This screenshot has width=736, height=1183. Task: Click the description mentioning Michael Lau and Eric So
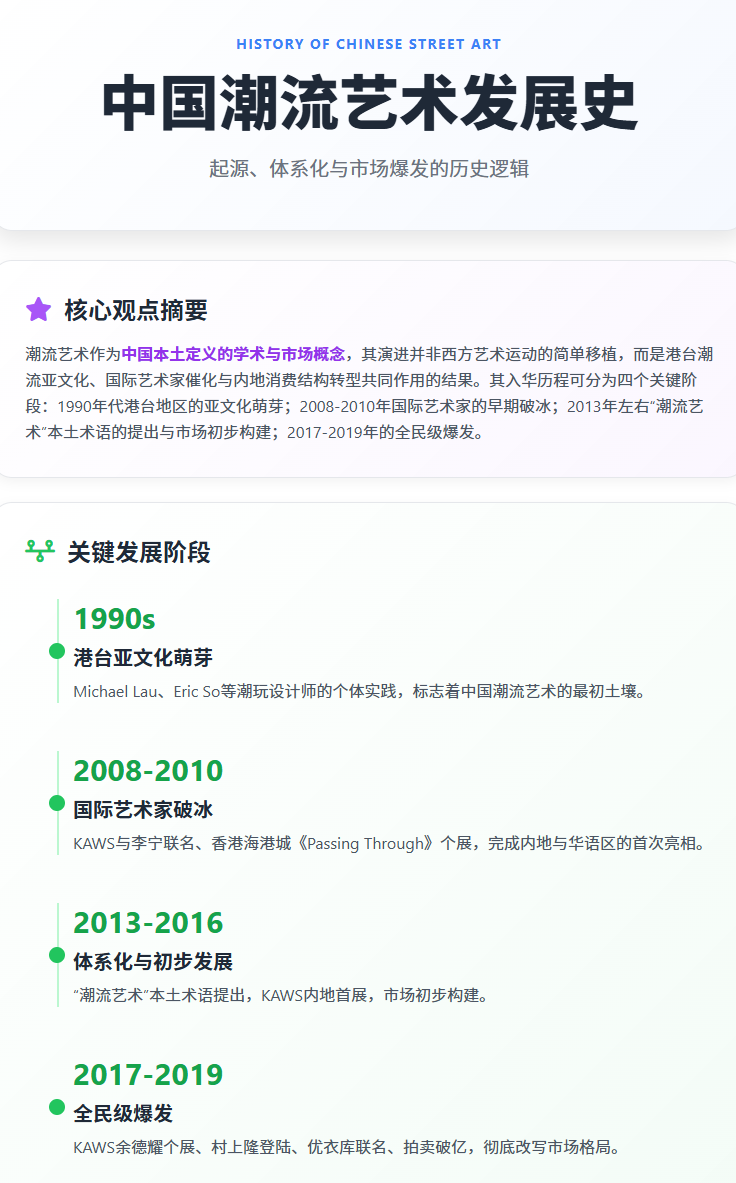359,691
